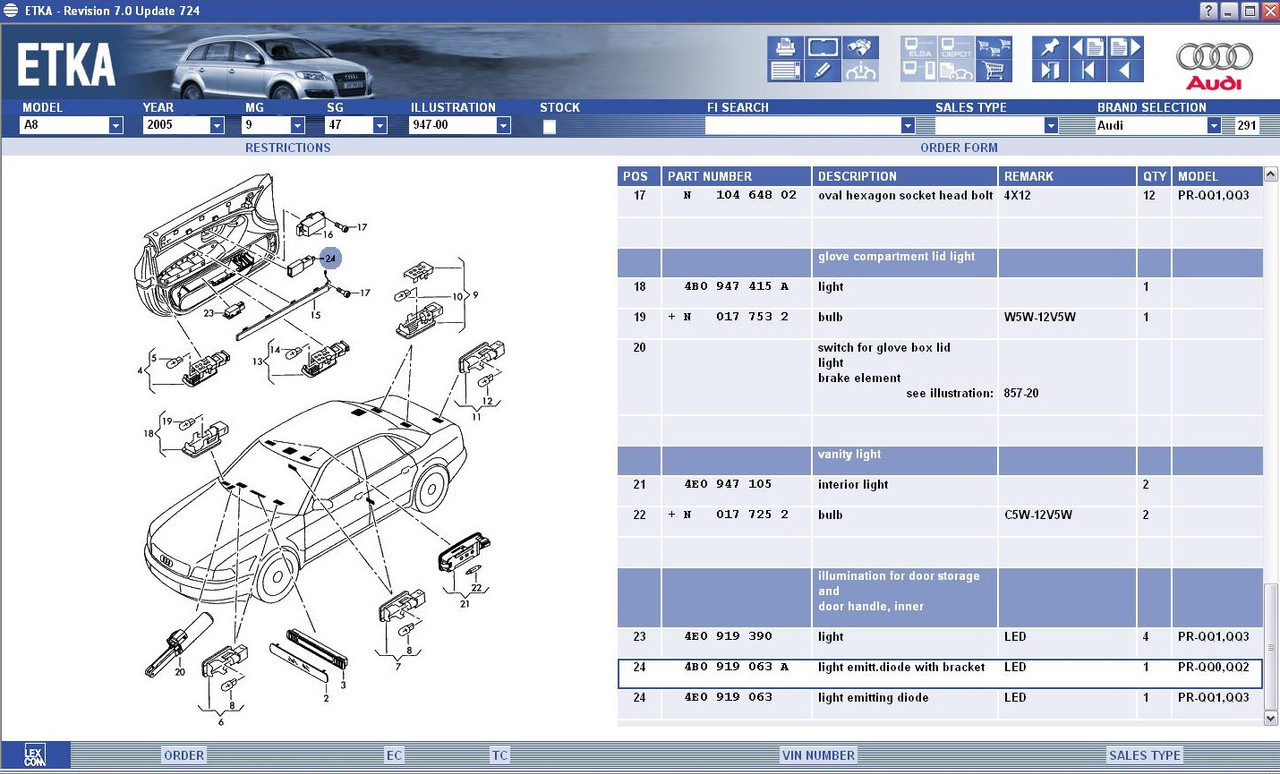The height and width of the screenshot is (774, 1280).
Task: Open the MODEL dropdown showing A8
Action: click(115, 126)
